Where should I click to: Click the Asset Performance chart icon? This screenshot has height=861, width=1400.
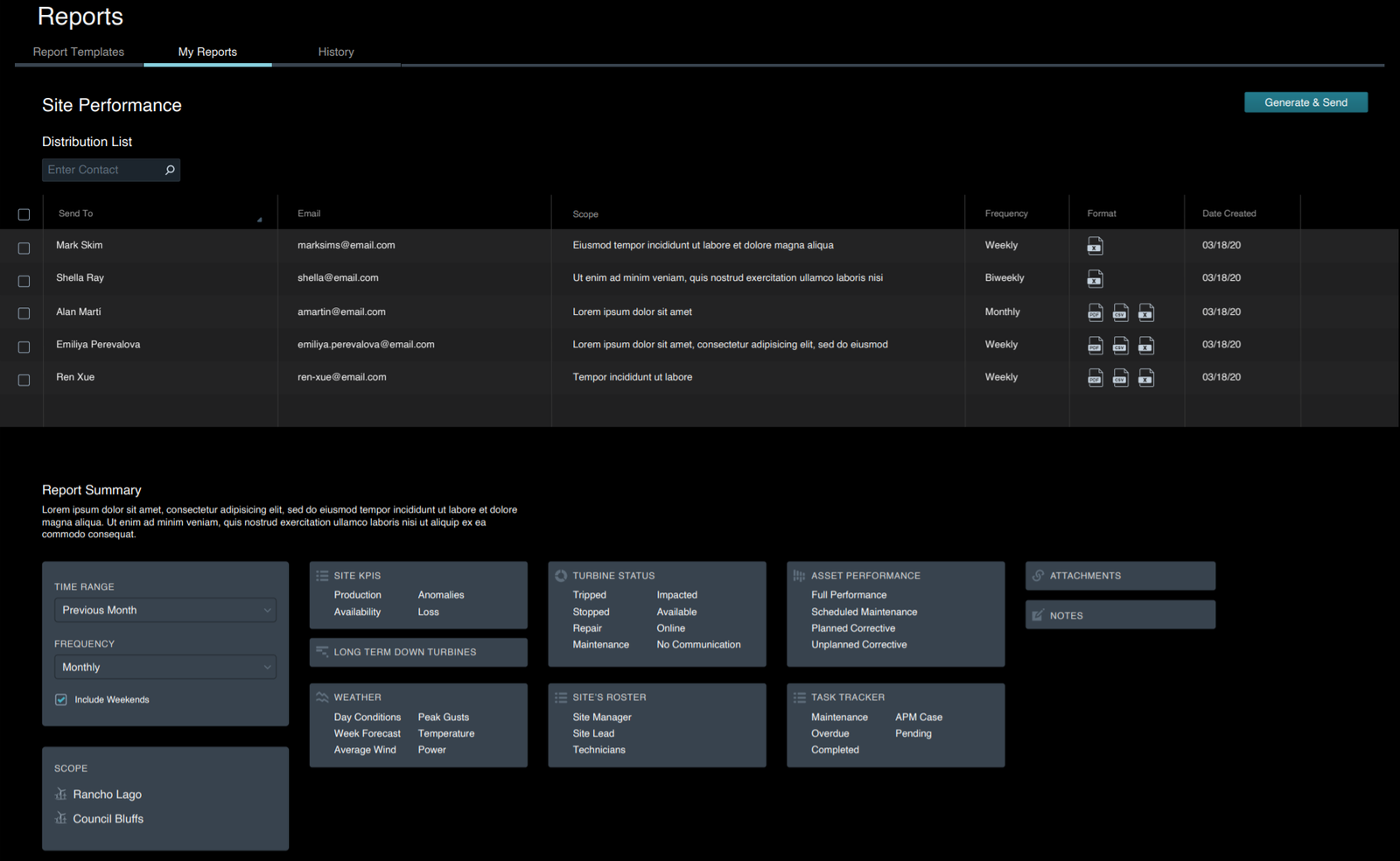click(x=799, y=576)
